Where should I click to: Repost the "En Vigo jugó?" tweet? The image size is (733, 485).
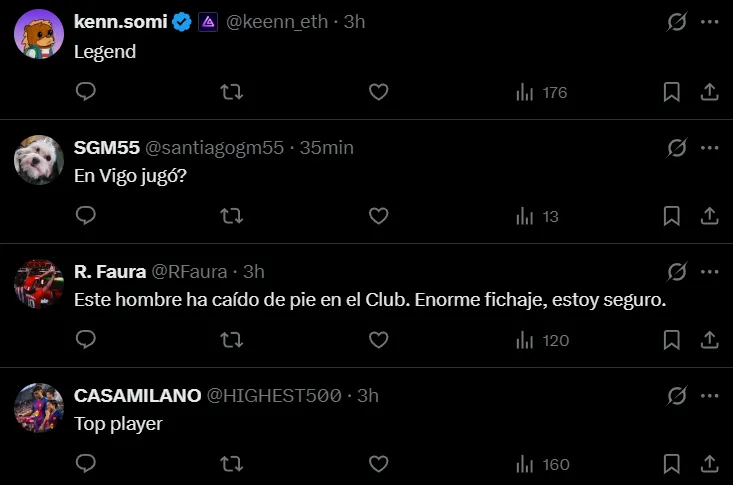[231, 216]
